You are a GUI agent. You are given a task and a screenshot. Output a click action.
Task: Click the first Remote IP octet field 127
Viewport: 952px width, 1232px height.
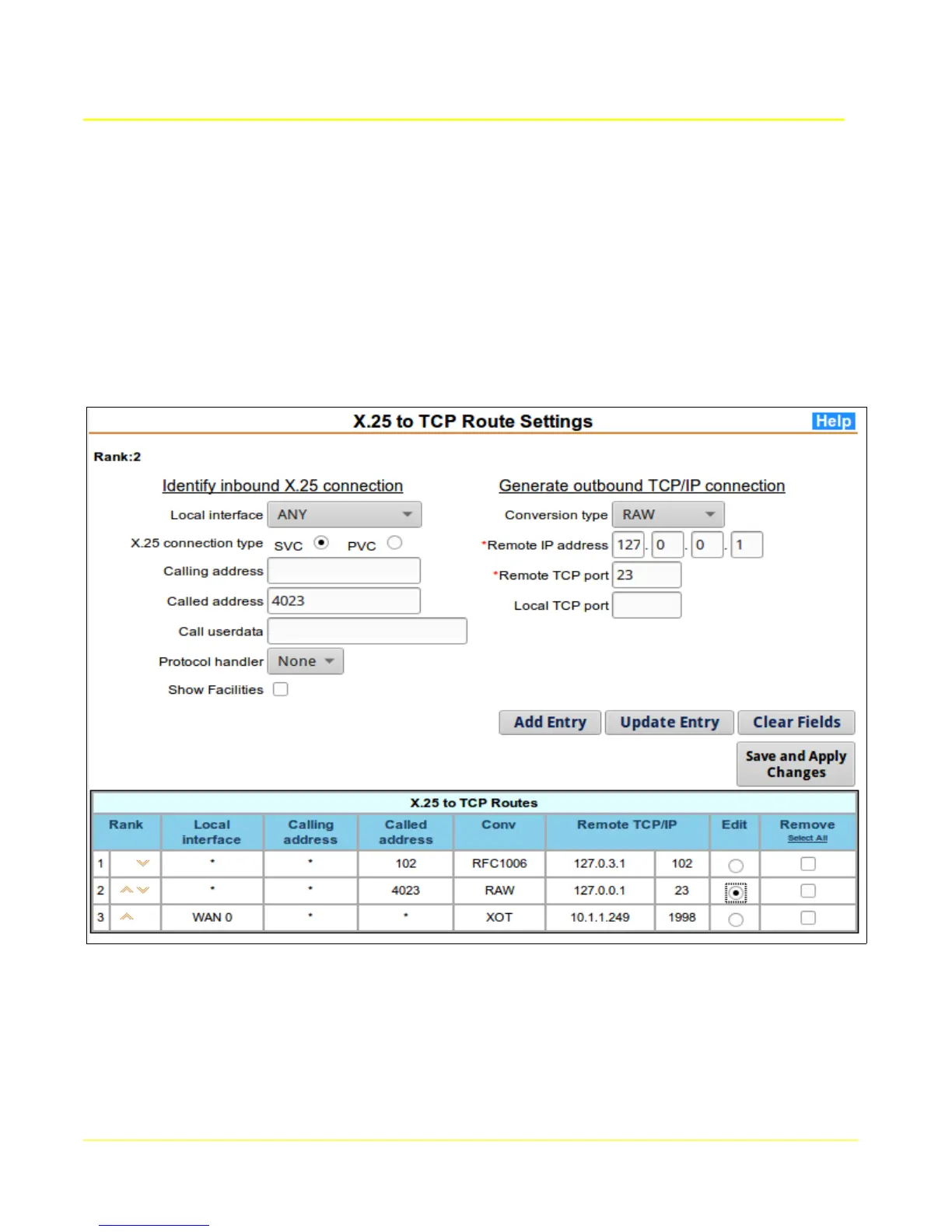coord(628,544)
